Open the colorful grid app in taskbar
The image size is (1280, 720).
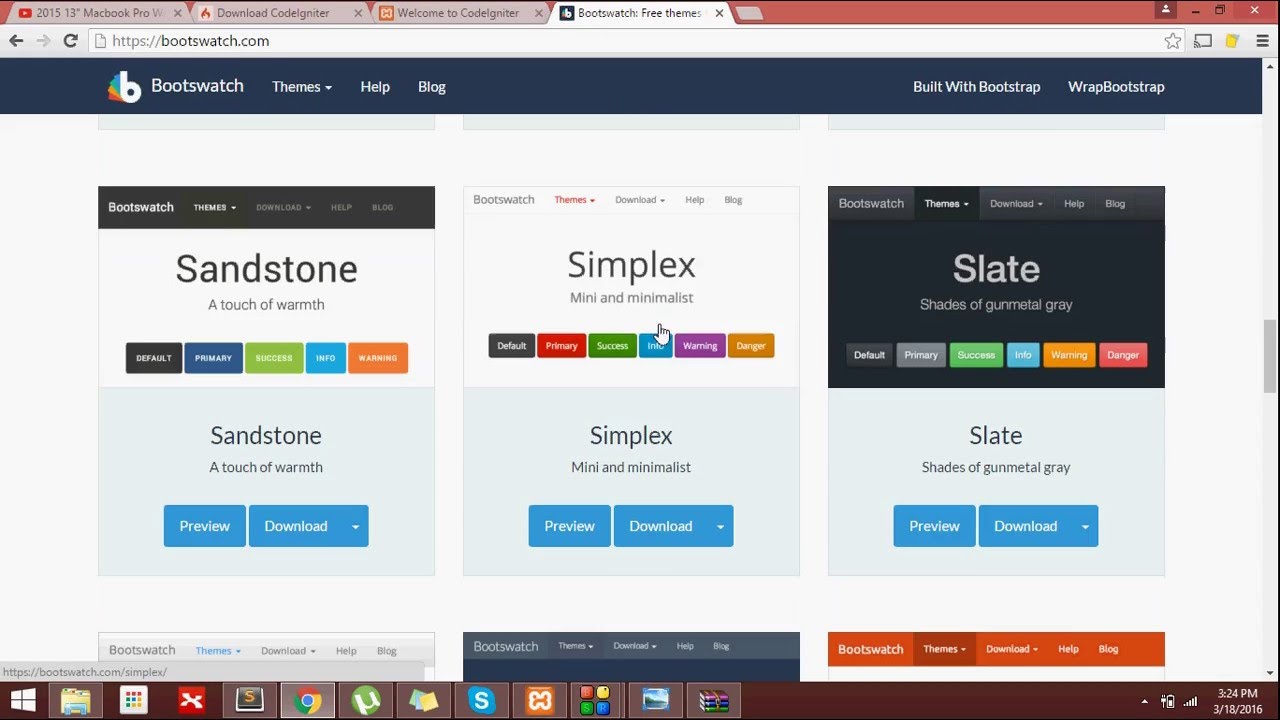[x=133, y=700]
